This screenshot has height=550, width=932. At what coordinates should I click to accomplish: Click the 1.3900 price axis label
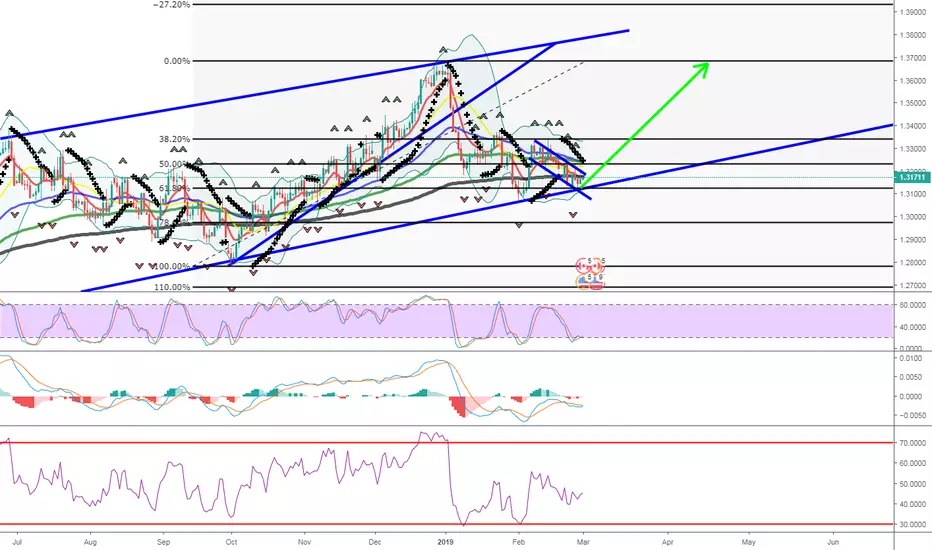point(915,12)
